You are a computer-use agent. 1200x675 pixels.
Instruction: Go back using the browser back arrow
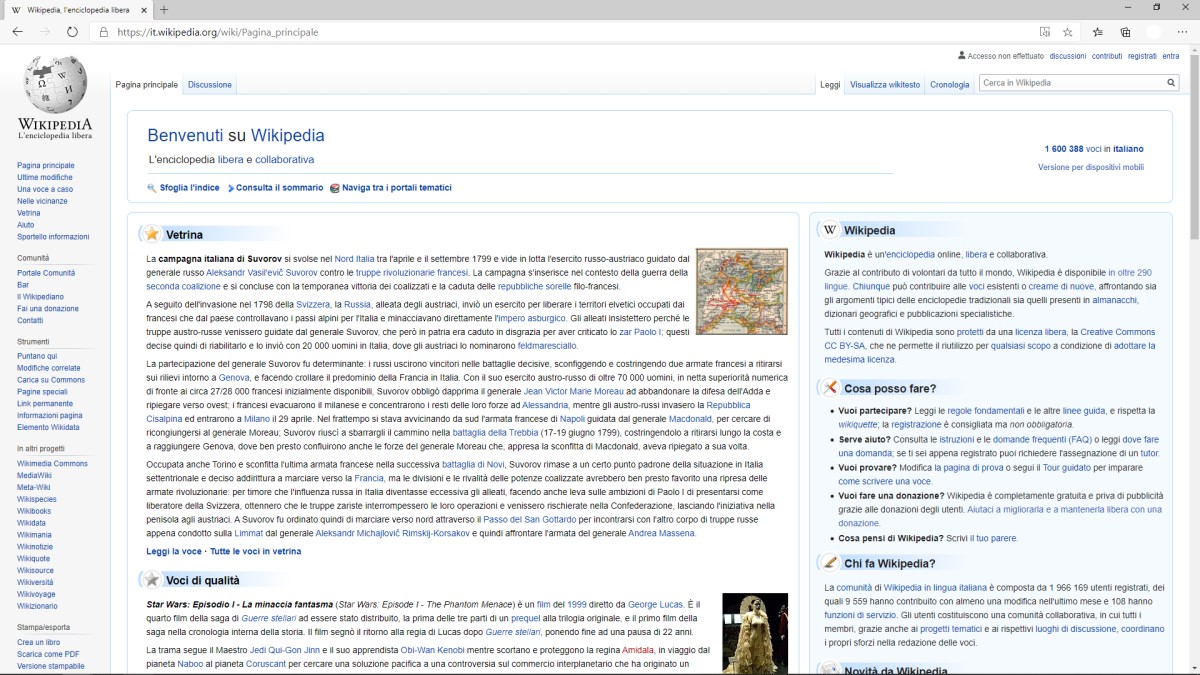(x=17, y=32)
